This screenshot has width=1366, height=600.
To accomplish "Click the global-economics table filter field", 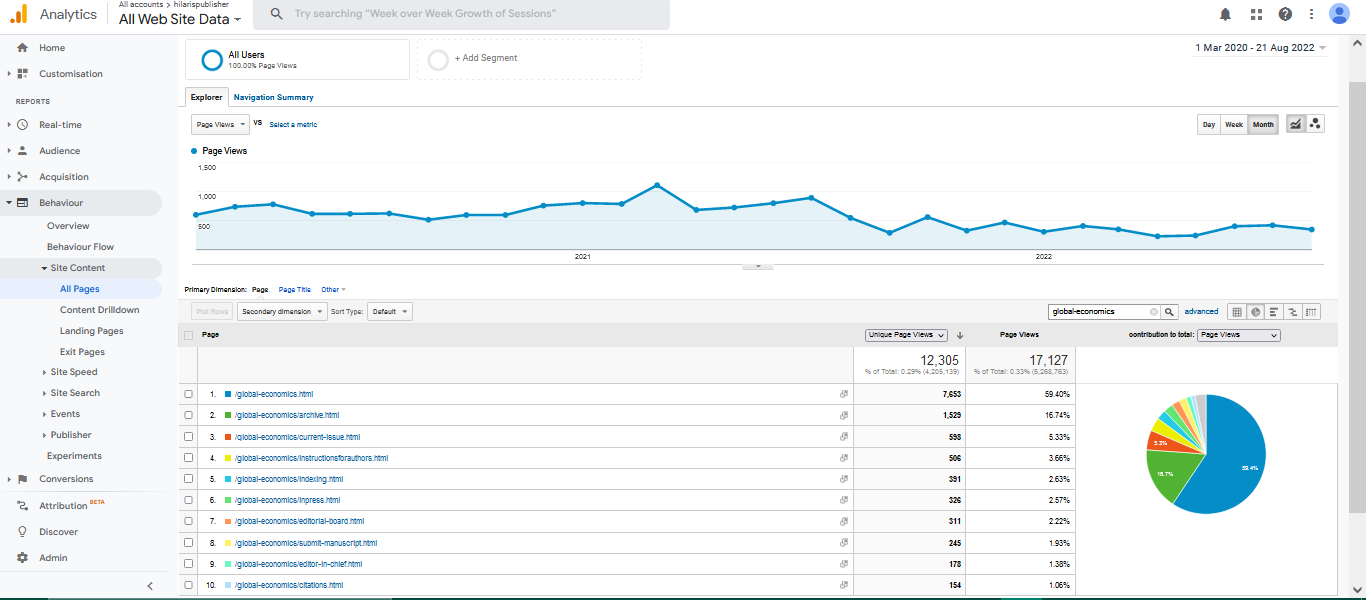I will tap(1098, 312).
